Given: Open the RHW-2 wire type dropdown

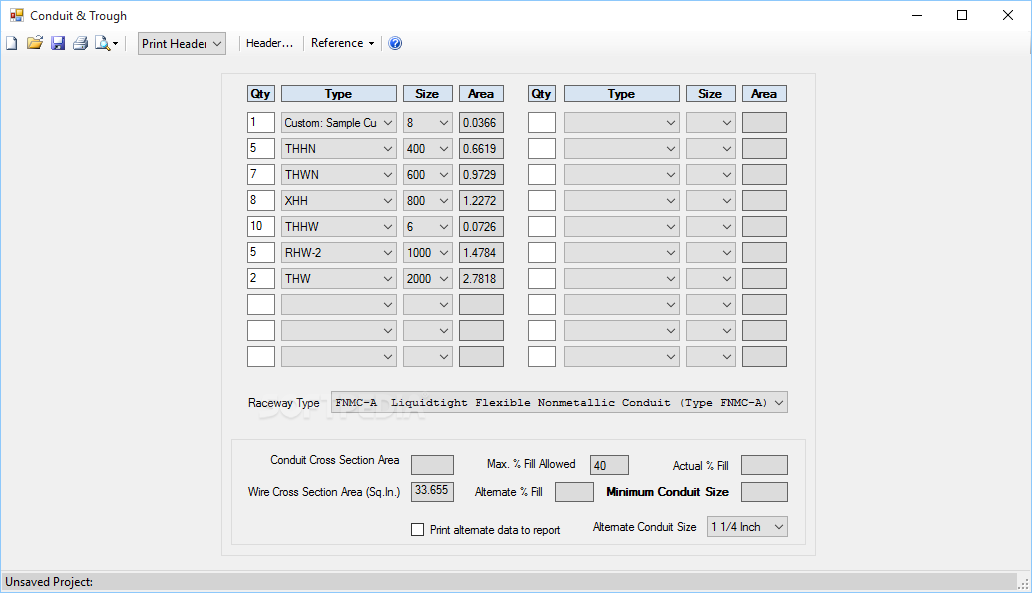Looking at the screenshot, I should [338, 253].
